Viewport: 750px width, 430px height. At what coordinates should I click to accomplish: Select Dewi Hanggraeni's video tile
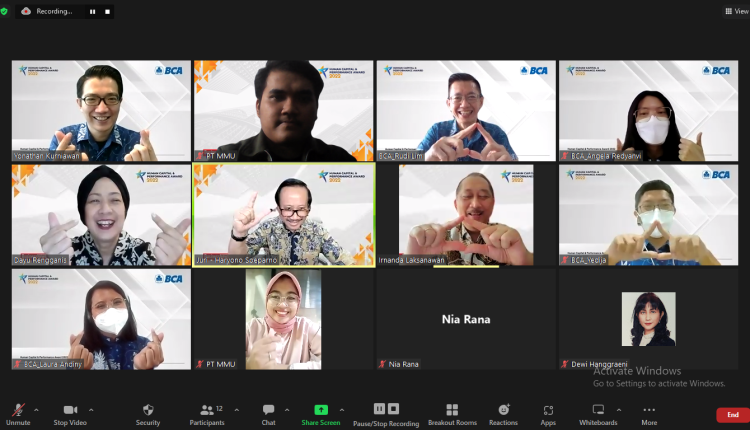tap(649, 320)
